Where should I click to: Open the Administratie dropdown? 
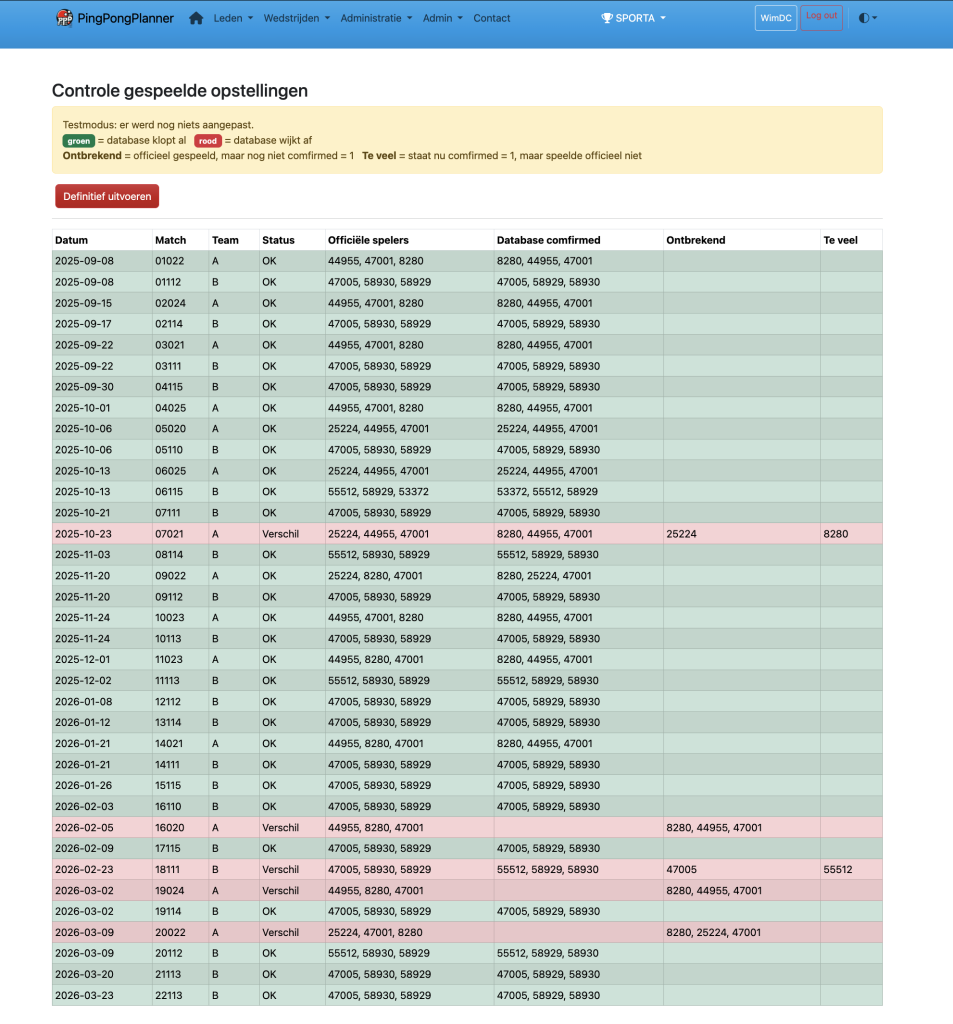point(376,18)
